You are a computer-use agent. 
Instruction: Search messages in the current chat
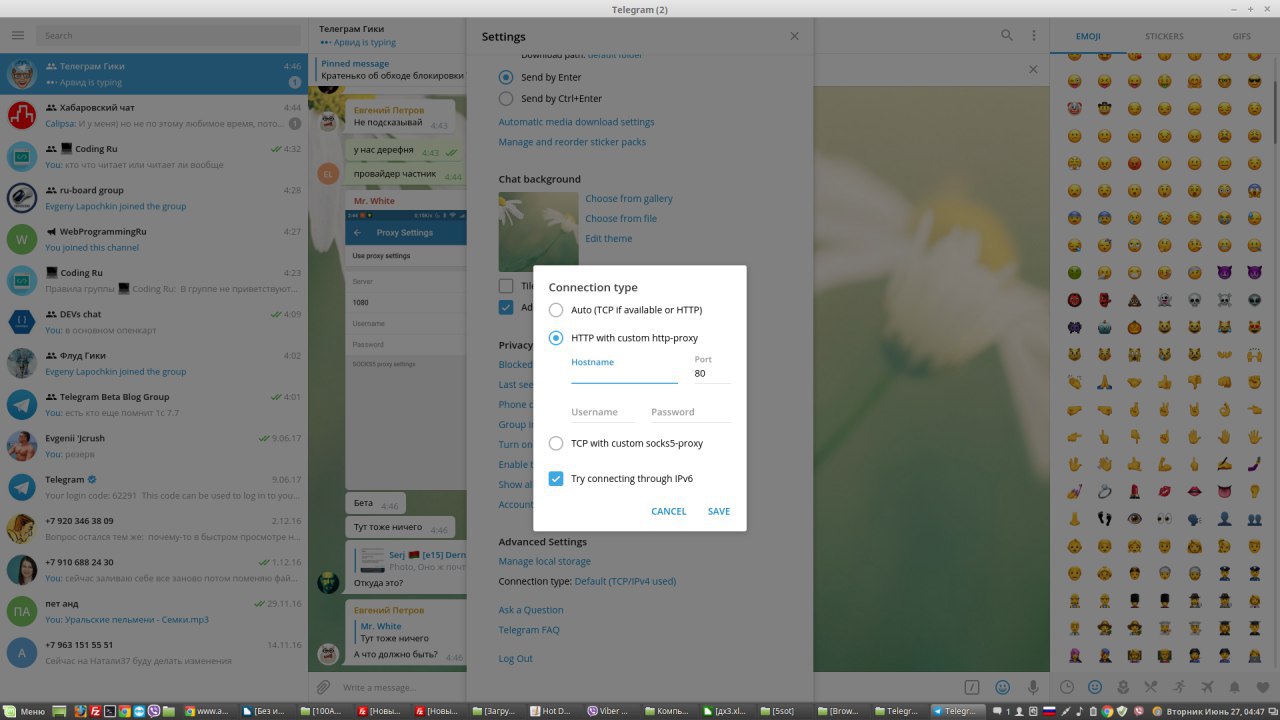pyautogui.click(x=1007, y=36)
